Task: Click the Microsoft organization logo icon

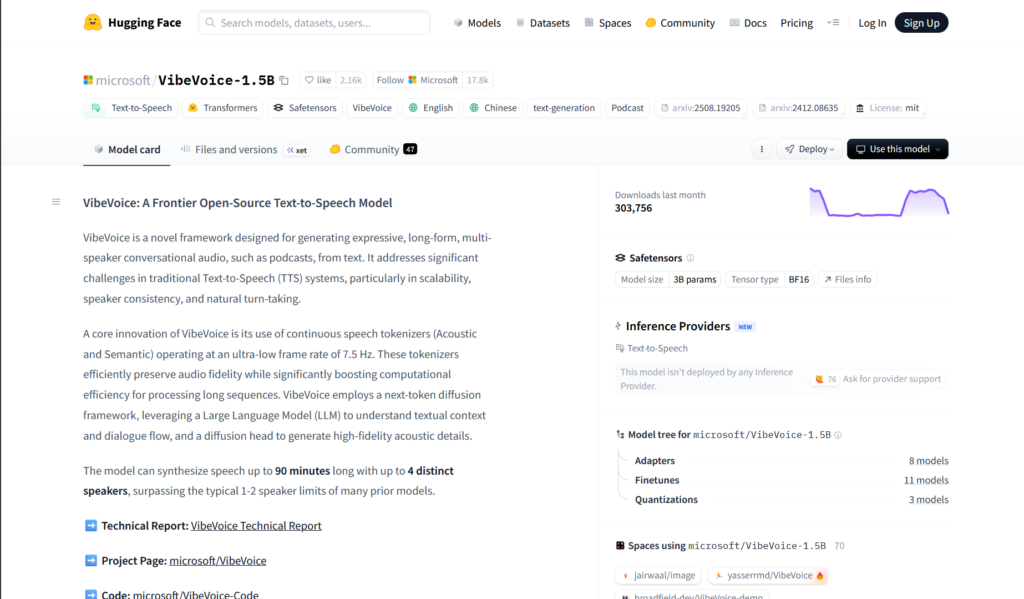Action: tap(88, 80)
